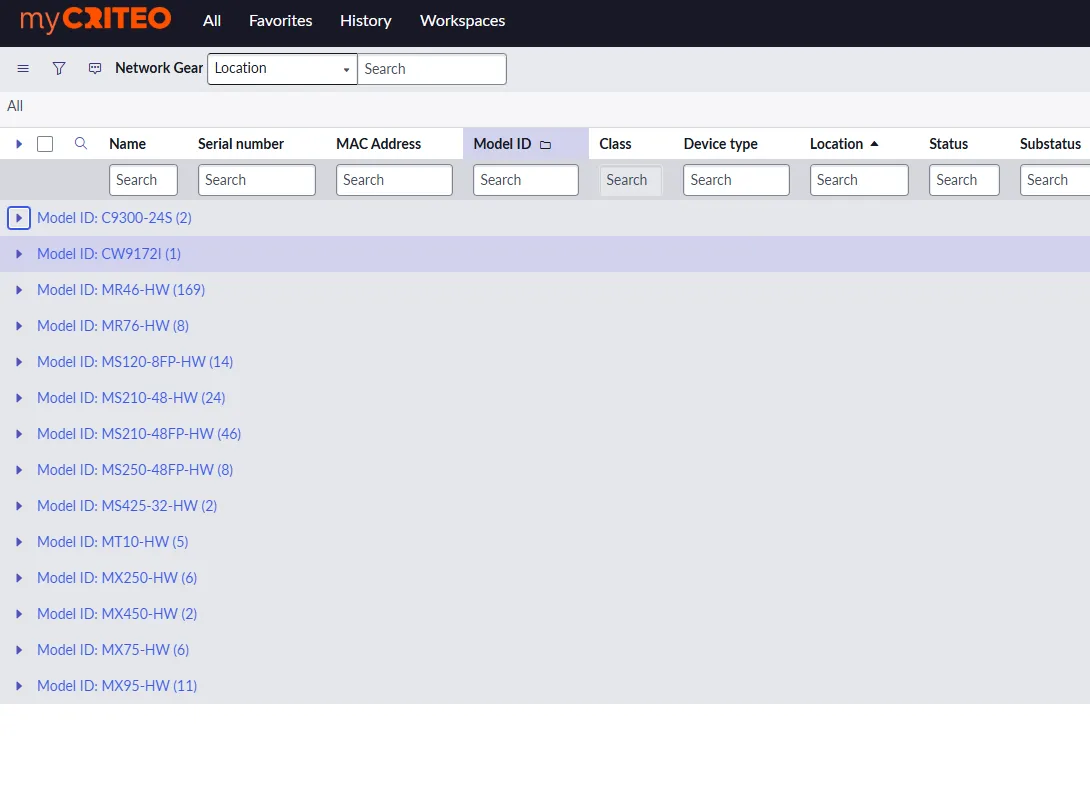The height and width of the screenshot is (803, 1090).
Task: Sort by the Model ID column header
Action: tap(502, 144)
